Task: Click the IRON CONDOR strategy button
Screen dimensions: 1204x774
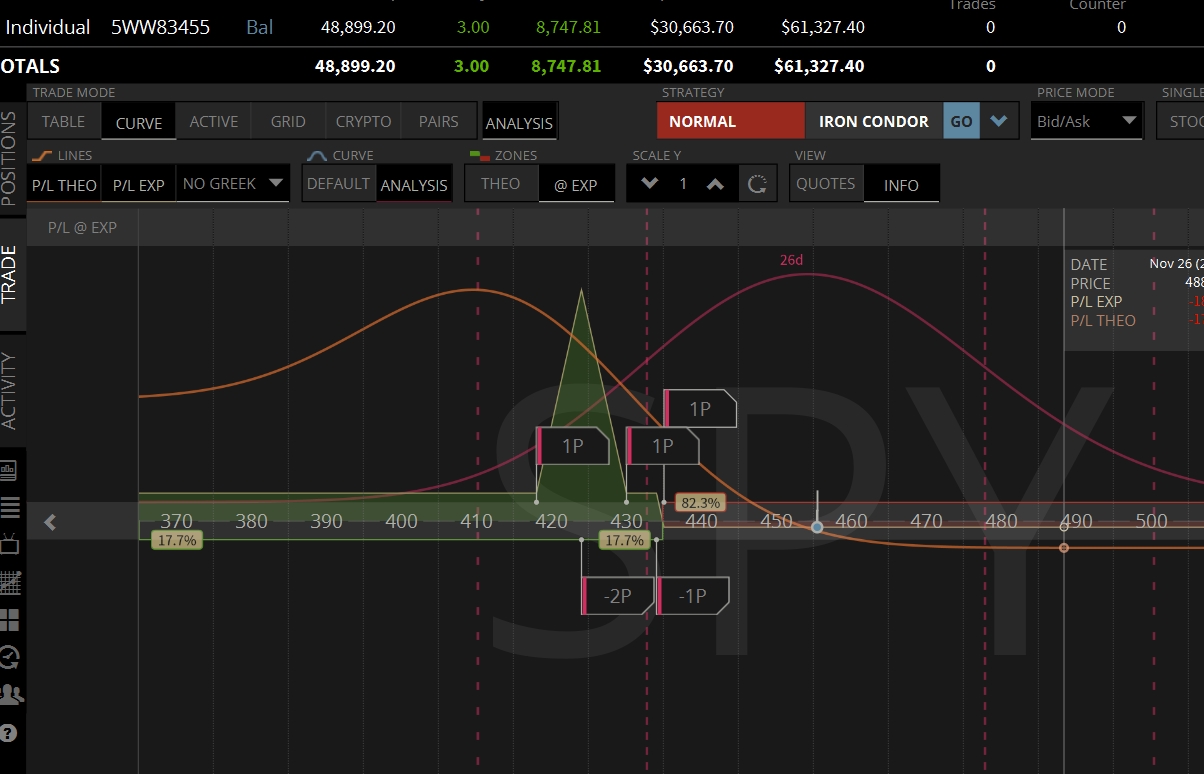Action: (x=874, y=121)
